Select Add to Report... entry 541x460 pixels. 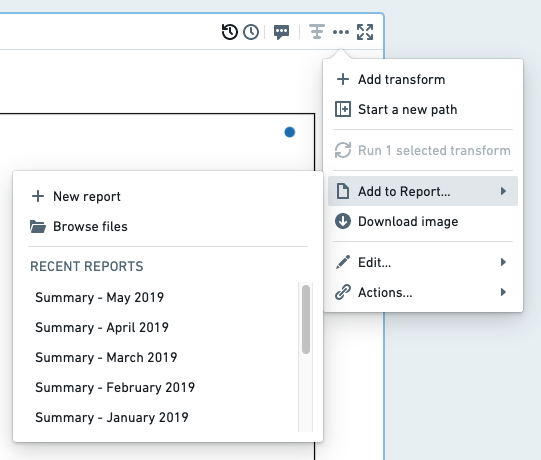coord(423,191)
